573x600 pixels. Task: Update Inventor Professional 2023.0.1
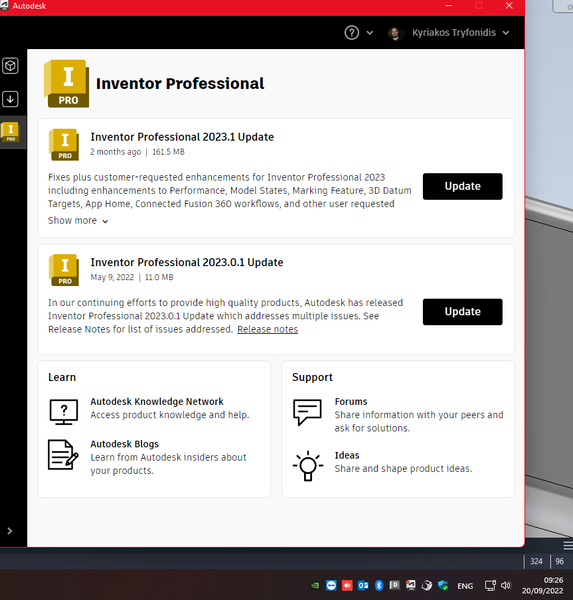[462, 312]
